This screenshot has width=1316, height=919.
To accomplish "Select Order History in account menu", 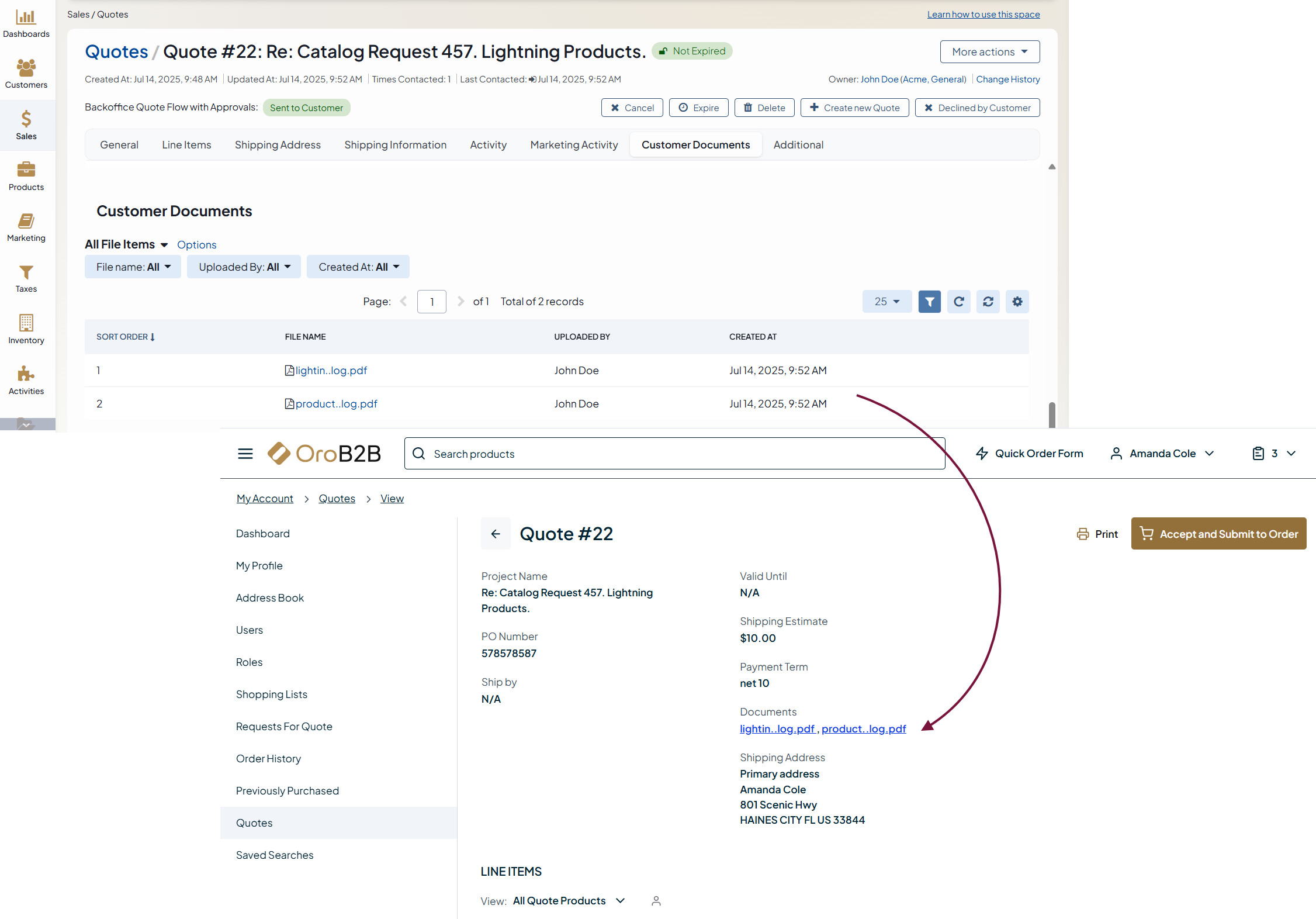I will (268, 759).
